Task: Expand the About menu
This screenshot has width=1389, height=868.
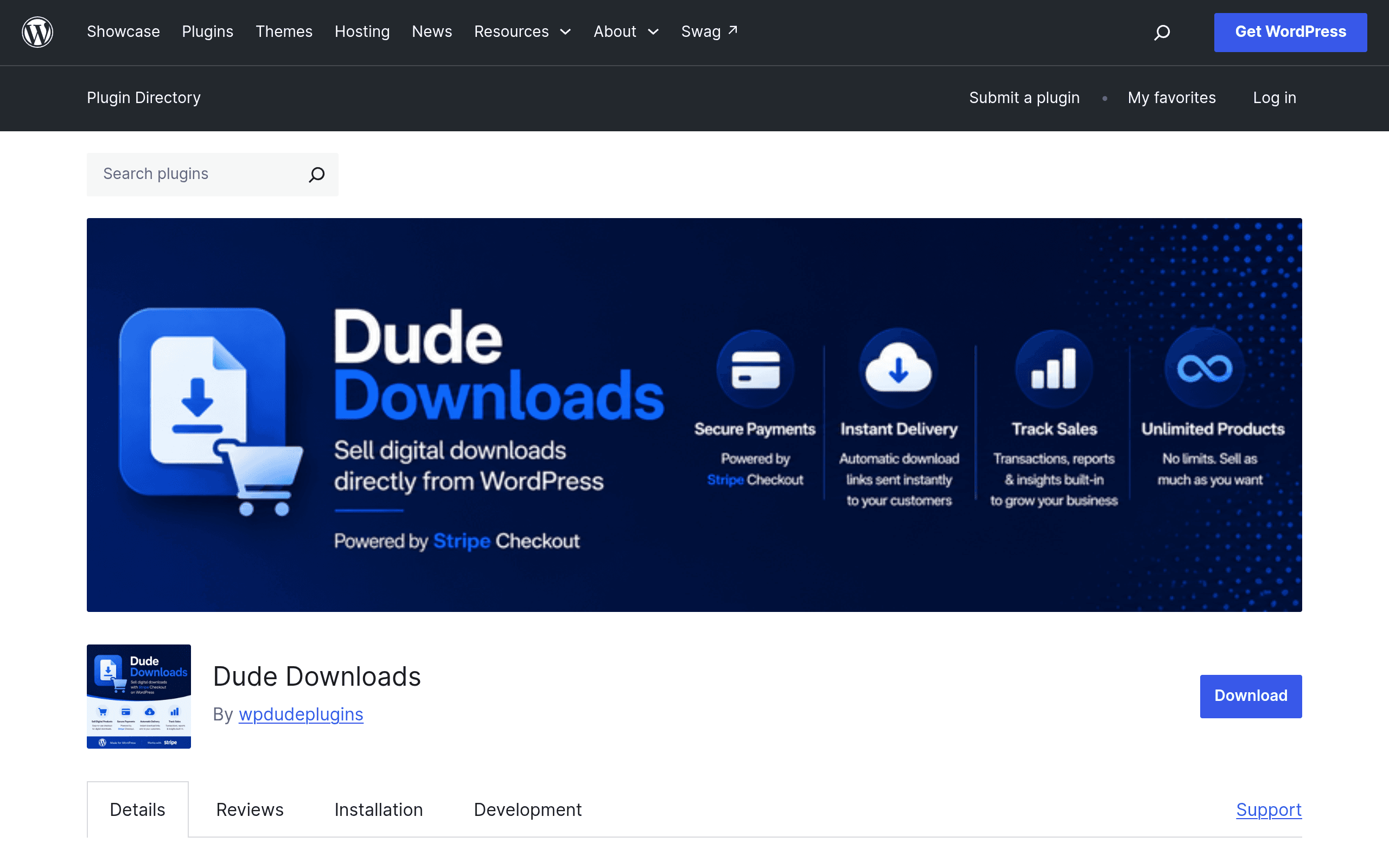Action: pos(626,32)
